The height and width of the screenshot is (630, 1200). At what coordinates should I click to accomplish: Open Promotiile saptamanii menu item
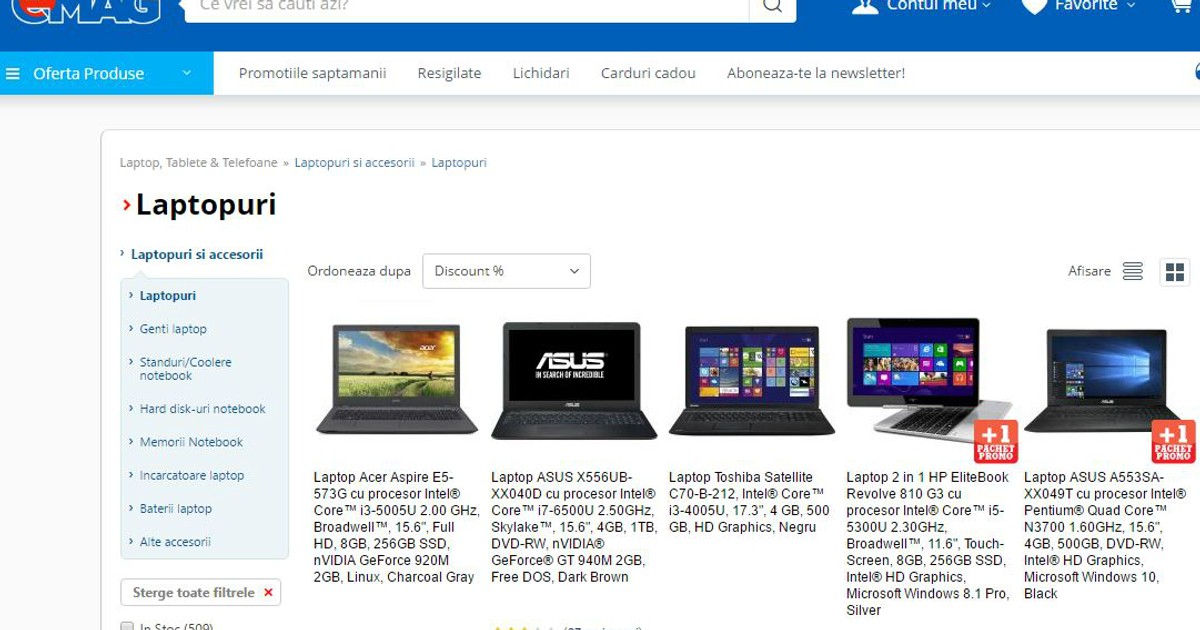tap(312, 73)
